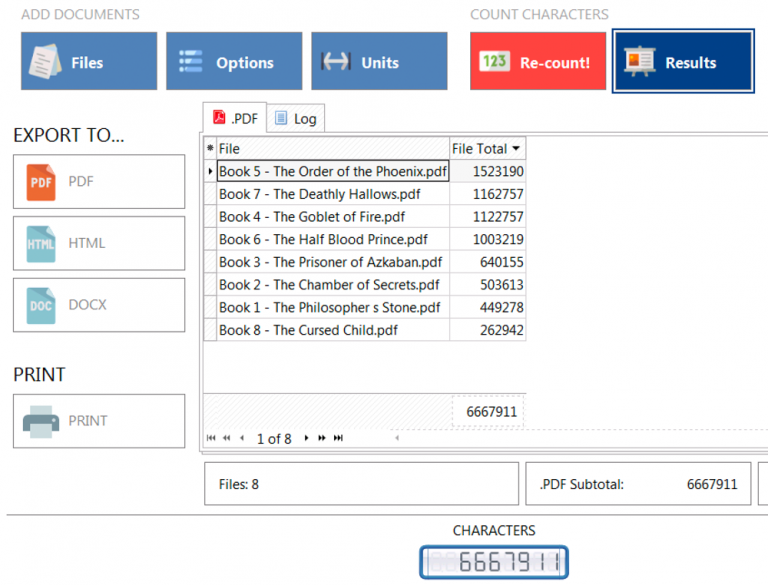
Task: Click the printer icon
Action: point(41,421)
